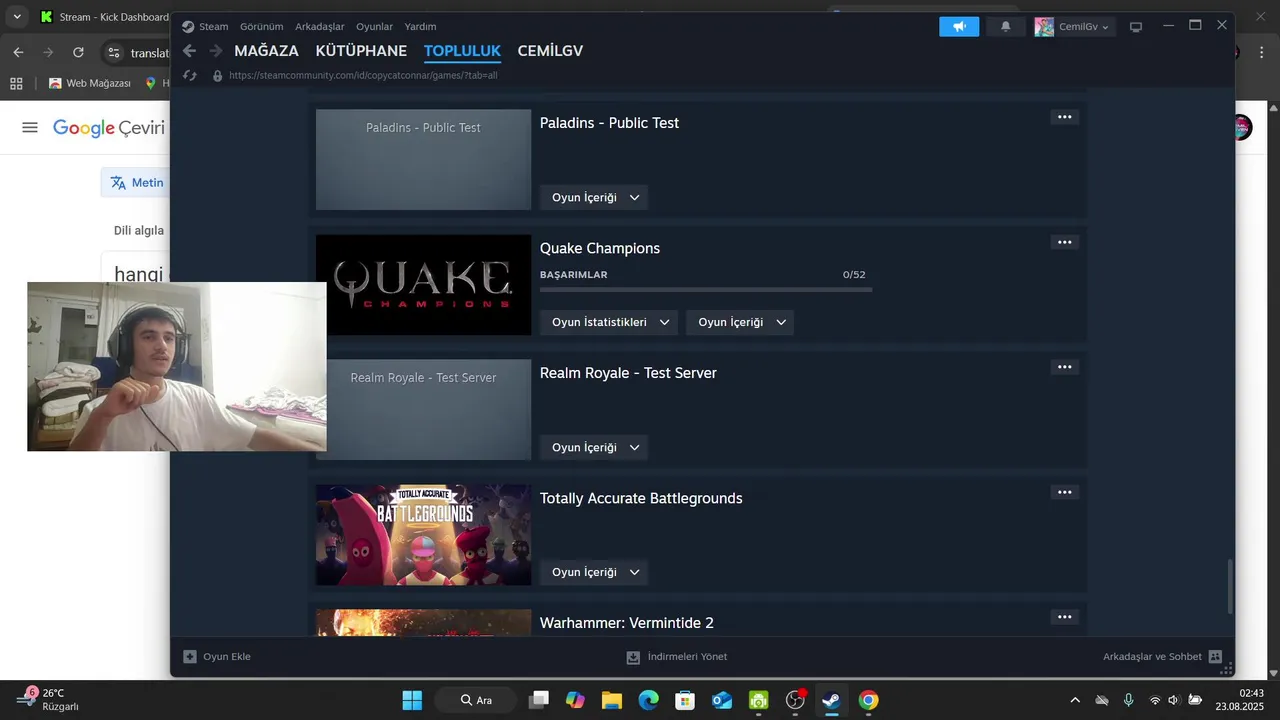Expand Oyun İçeriği for Quake Champions

740,322
